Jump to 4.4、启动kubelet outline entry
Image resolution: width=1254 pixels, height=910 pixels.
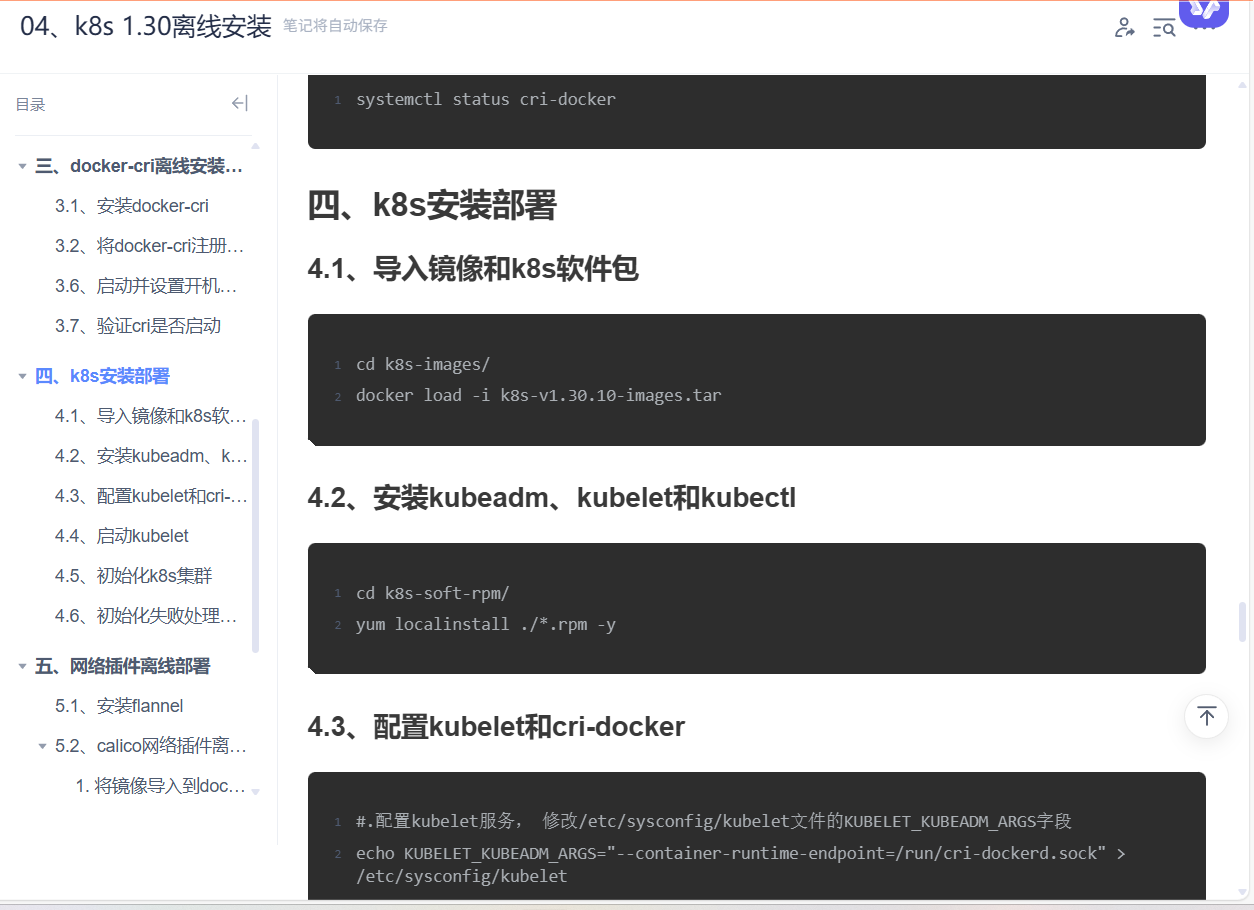point(122,536)
